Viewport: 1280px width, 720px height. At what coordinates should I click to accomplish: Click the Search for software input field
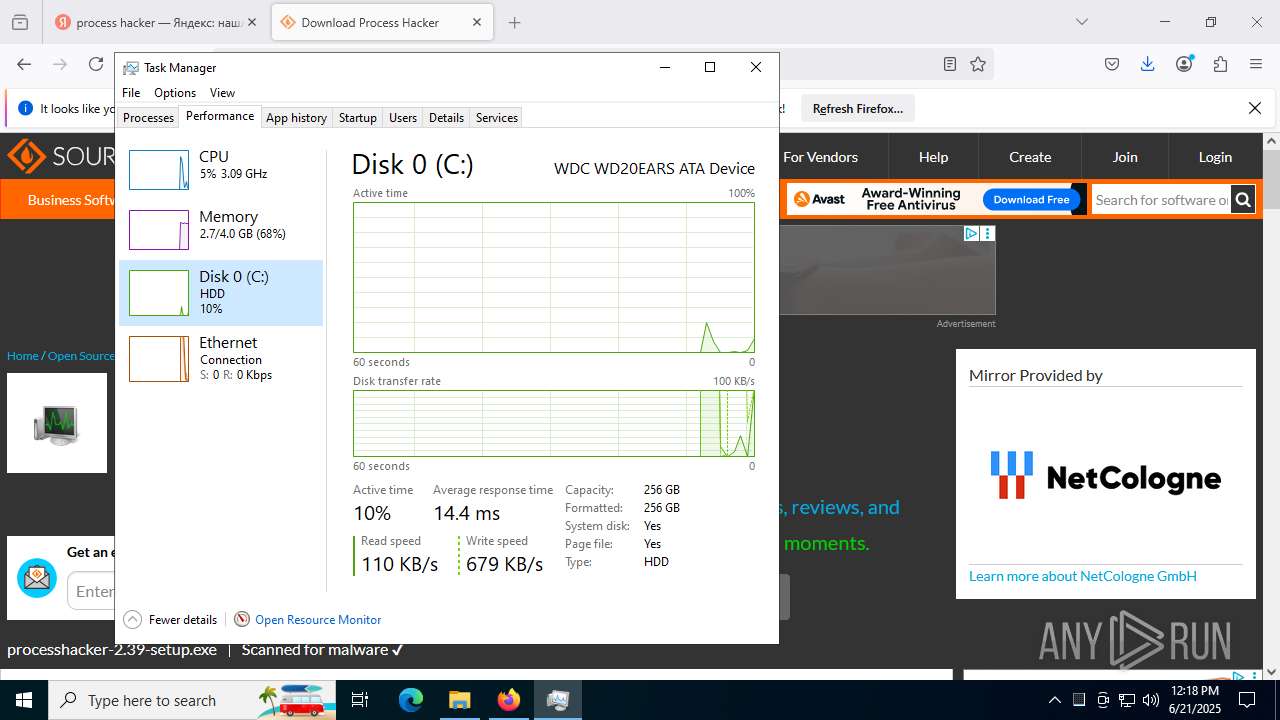1161,200
